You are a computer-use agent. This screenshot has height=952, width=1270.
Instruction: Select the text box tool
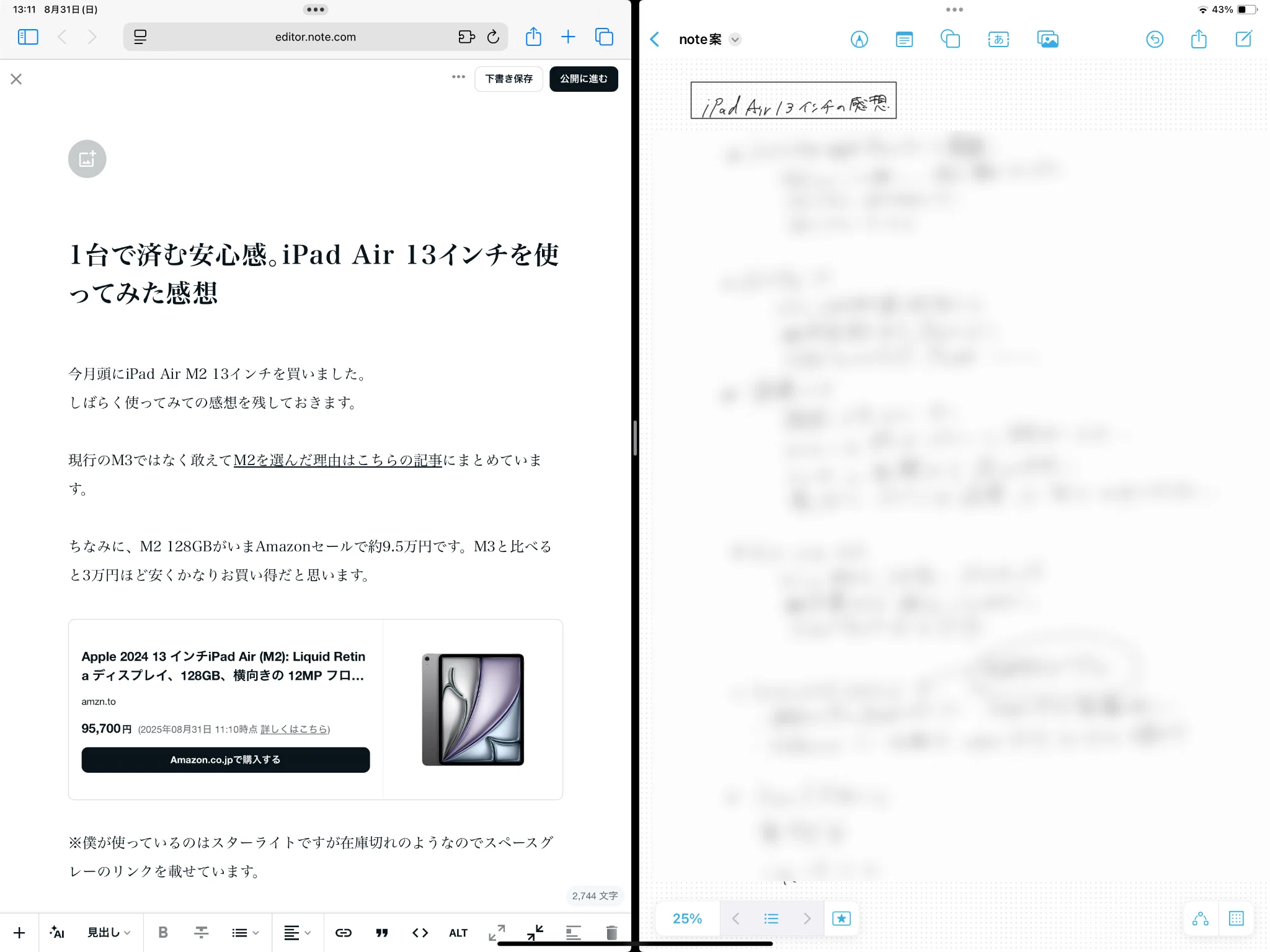904,40
